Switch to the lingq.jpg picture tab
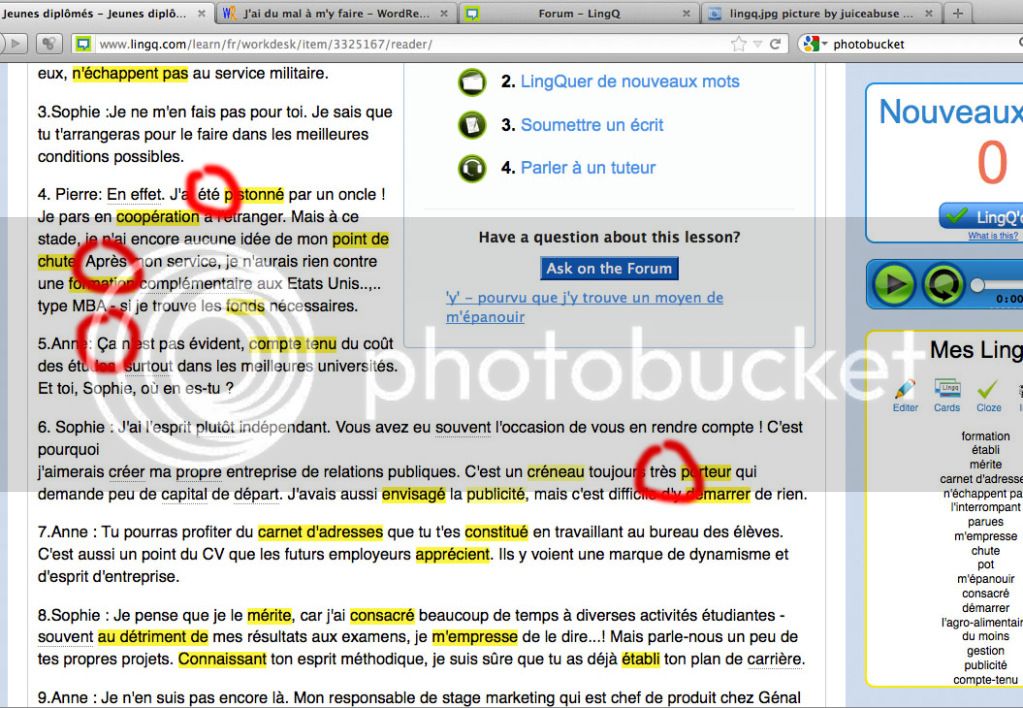Viewport: 1023px width, 708px height. point(821,13)
